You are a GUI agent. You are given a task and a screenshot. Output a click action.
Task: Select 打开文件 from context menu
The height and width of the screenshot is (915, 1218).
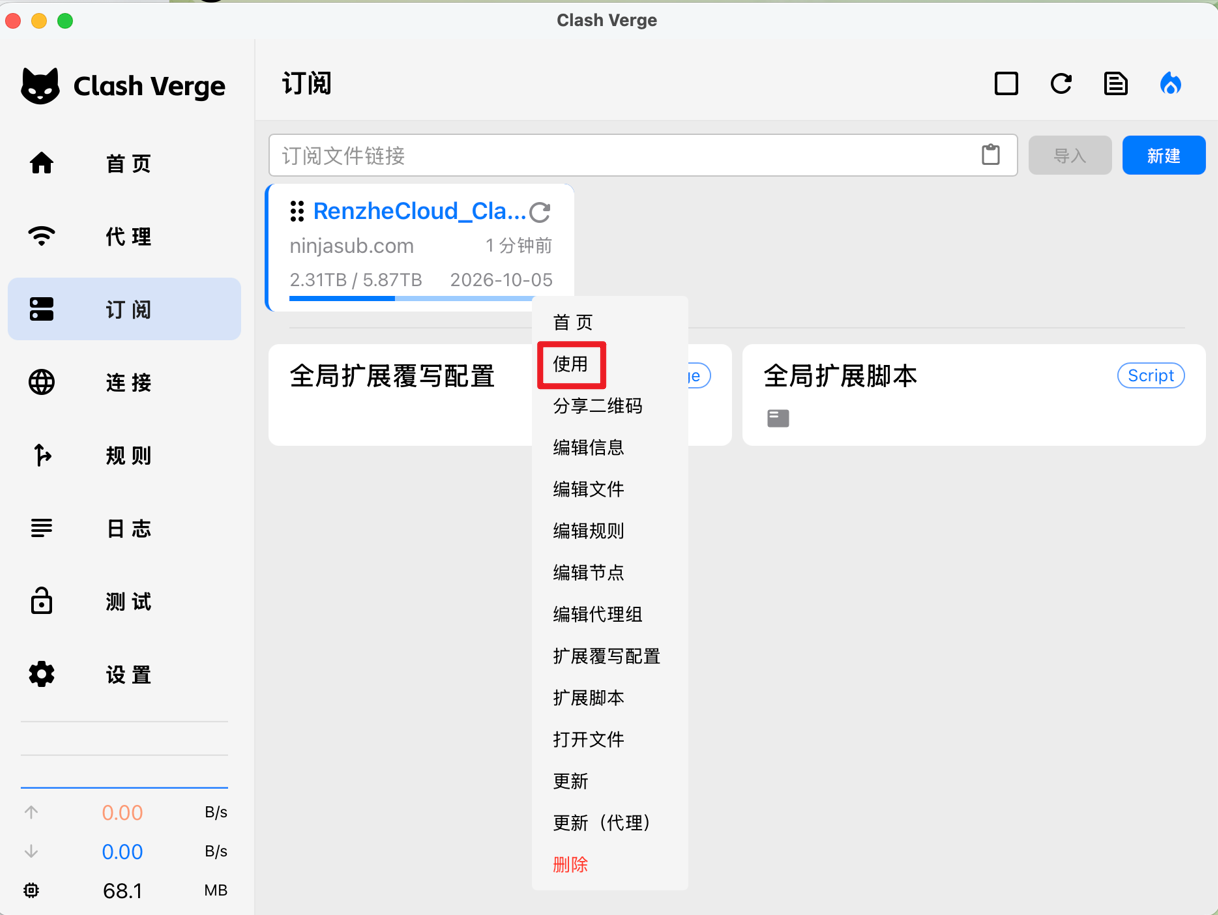[610, 739]
